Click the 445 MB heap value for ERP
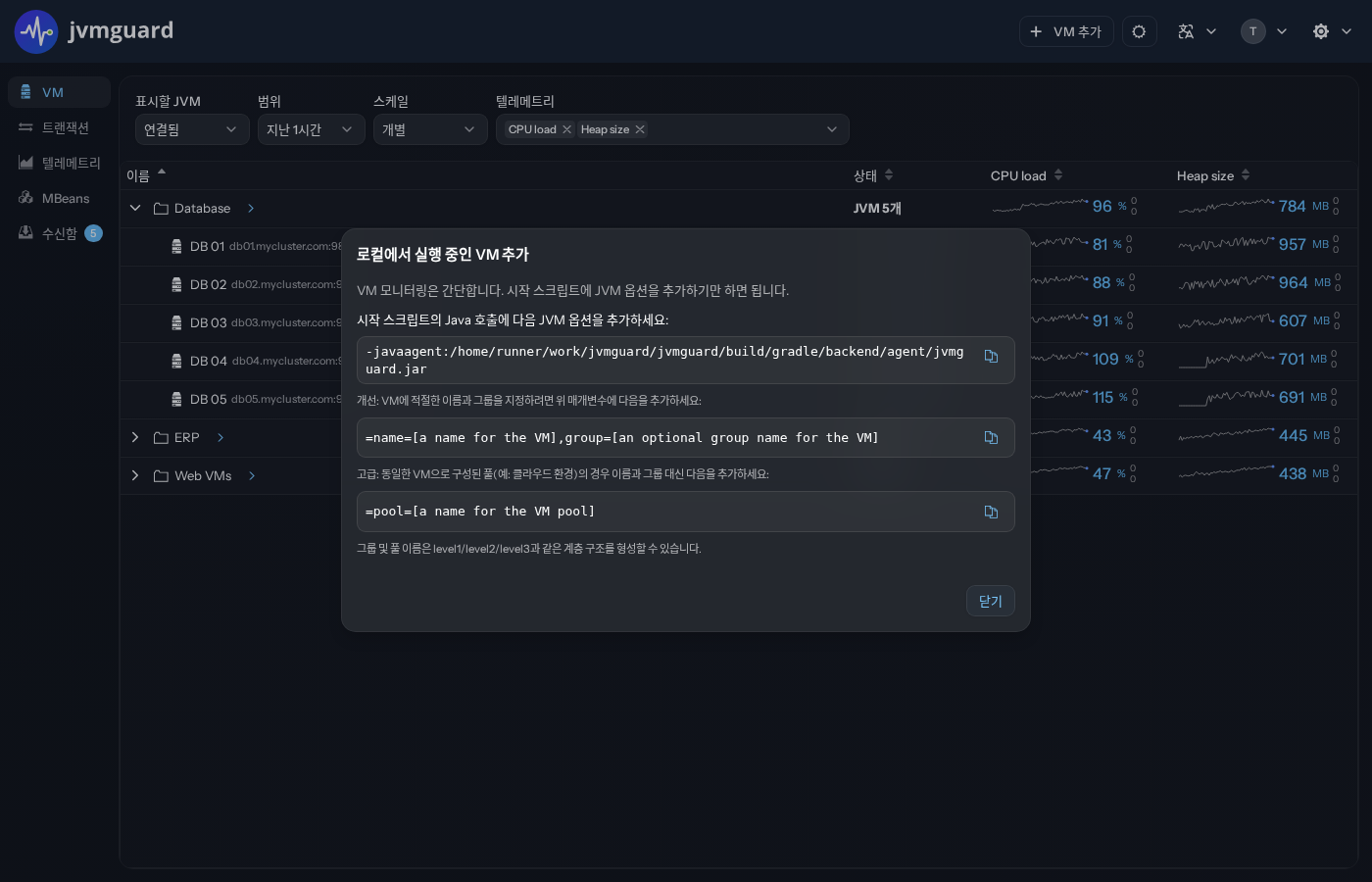Viewport: 1372px width, 882px height. click(x=1304, y=435)
